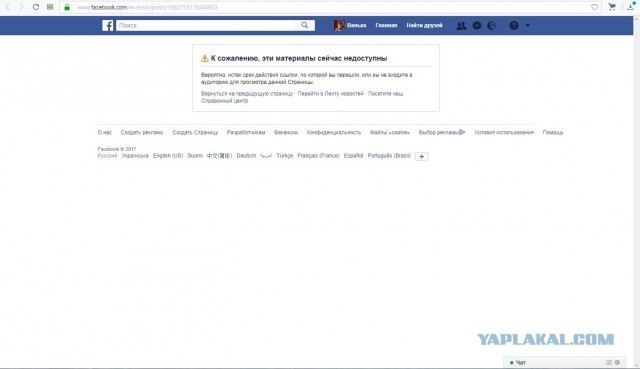Switch language to Türkçe
This screenshot has width=640, height=369.
click(x=284, y=156)
